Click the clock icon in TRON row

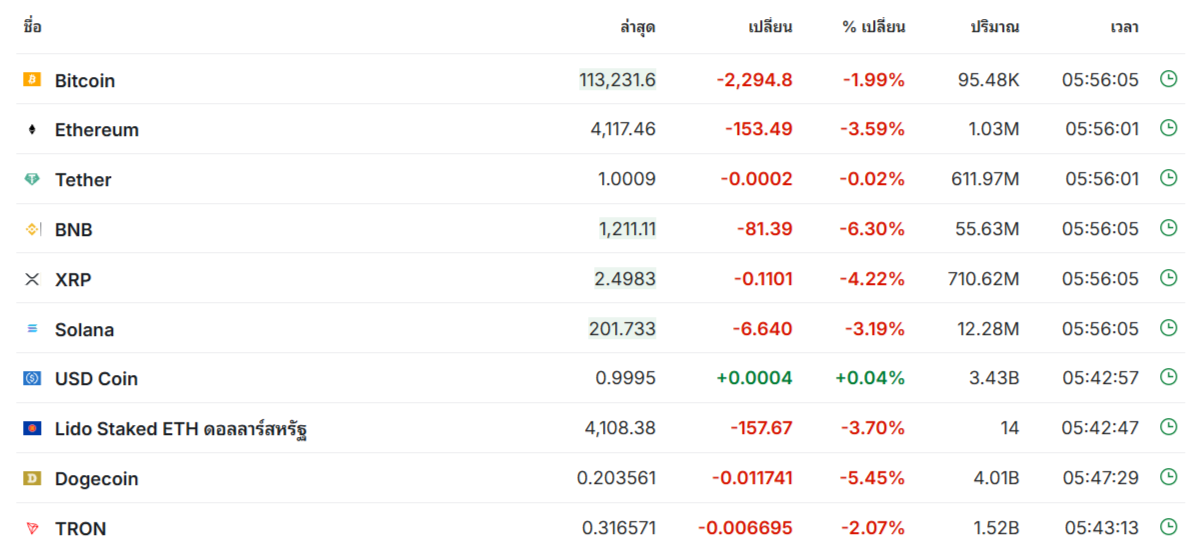point(1168,528)
